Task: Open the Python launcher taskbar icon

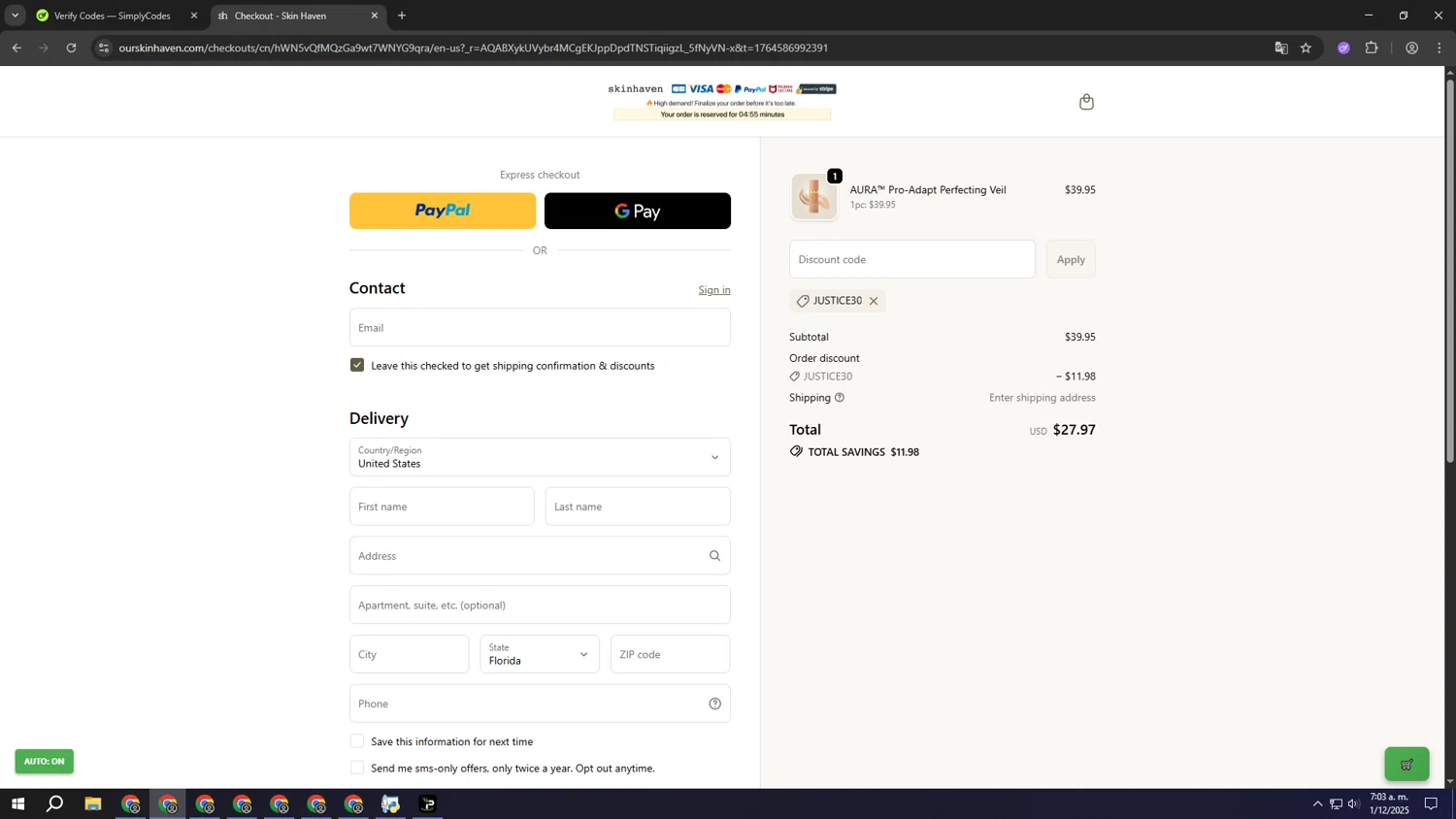Action: [390, 804]
